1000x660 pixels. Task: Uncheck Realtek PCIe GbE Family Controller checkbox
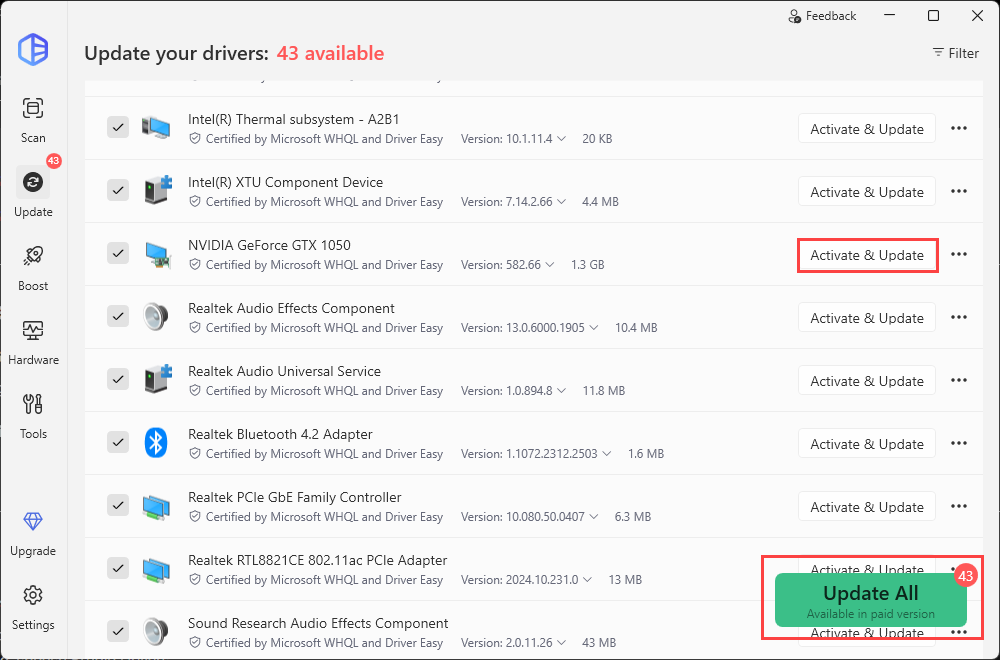(x=118, y=505)
